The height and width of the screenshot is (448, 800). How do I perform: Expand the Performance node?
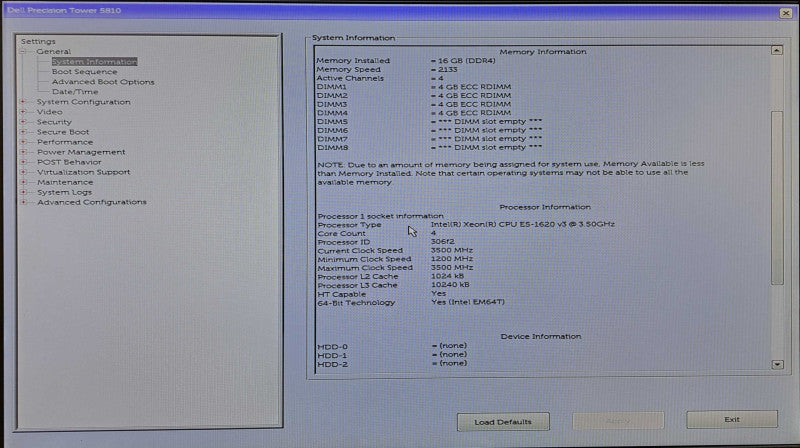point(23,142)
